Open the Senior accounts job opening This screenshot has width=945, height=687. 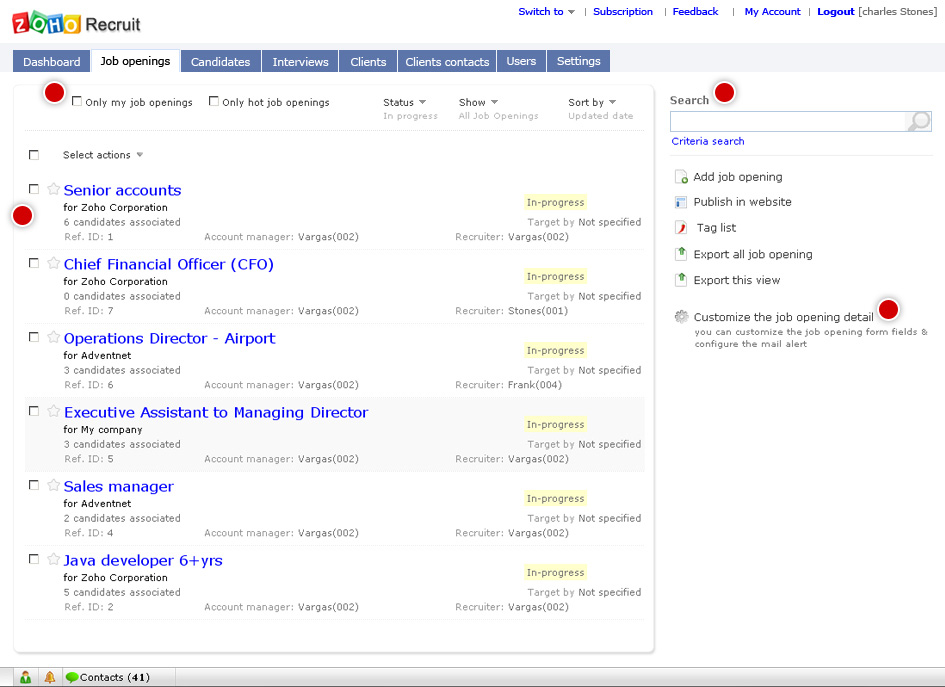click(x=122, y=190)
